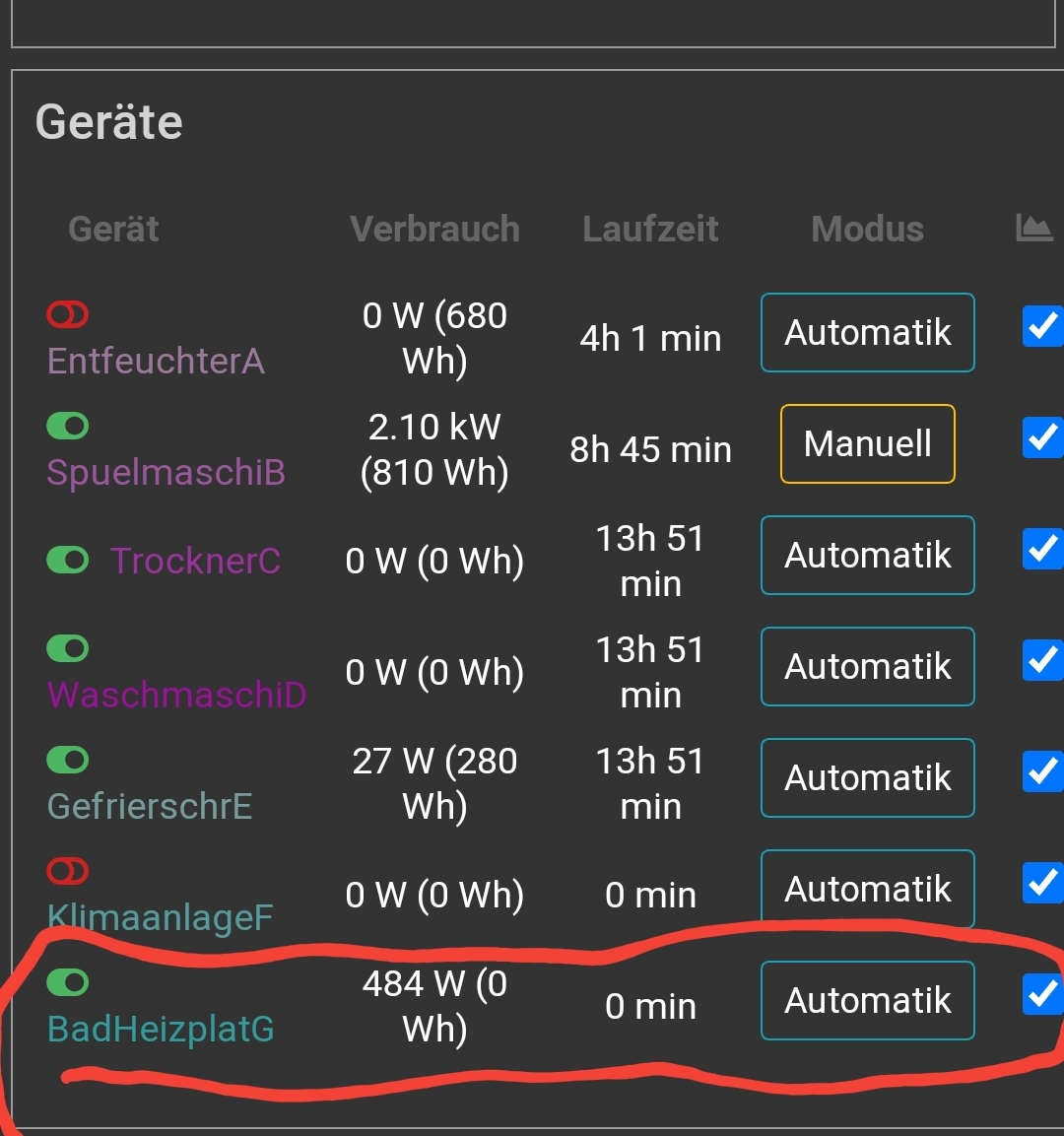Open the WaschmaschiD device name link
Image resolution: width=1064 pixels, height=1136 pixels.
pos(176,695)
